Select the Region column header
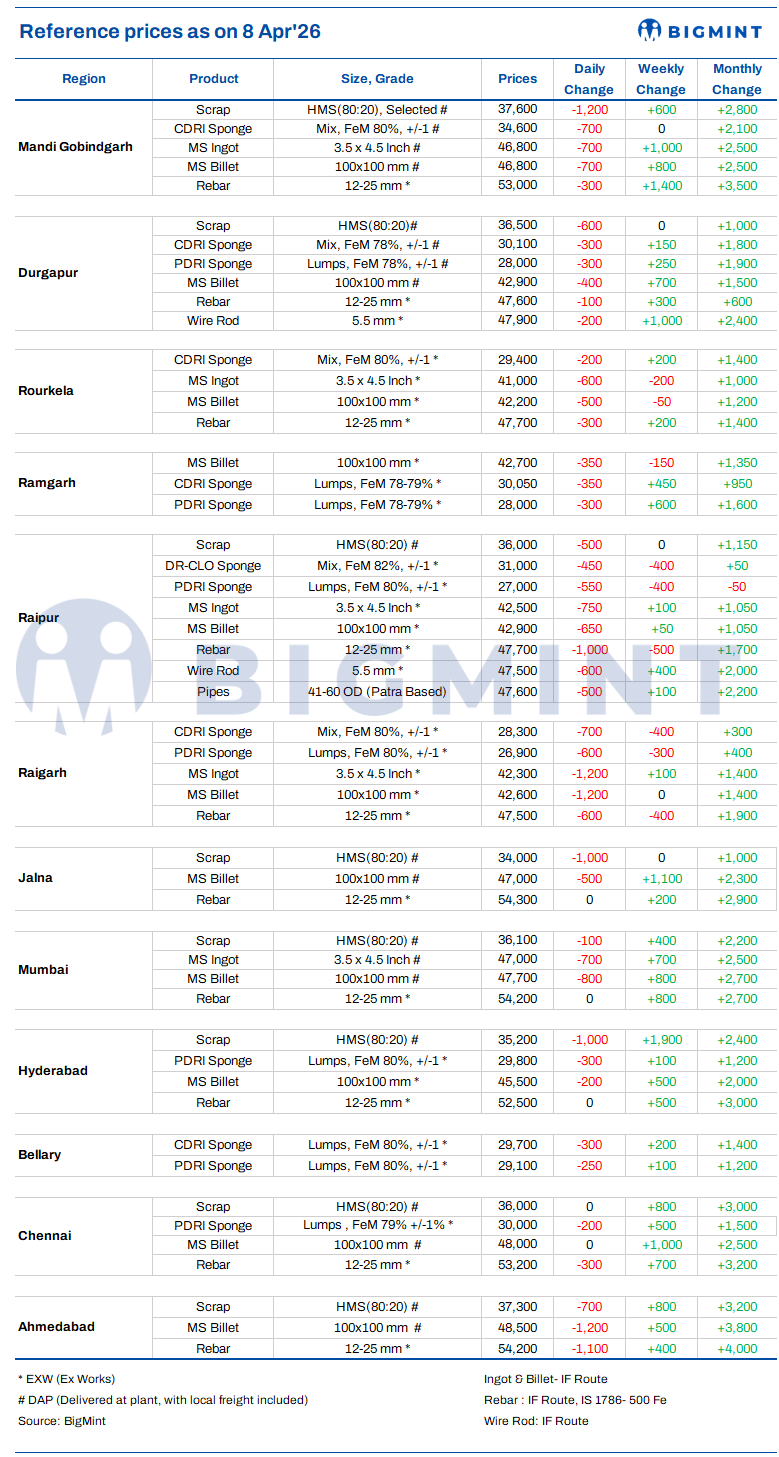 (x=84, y=79)
